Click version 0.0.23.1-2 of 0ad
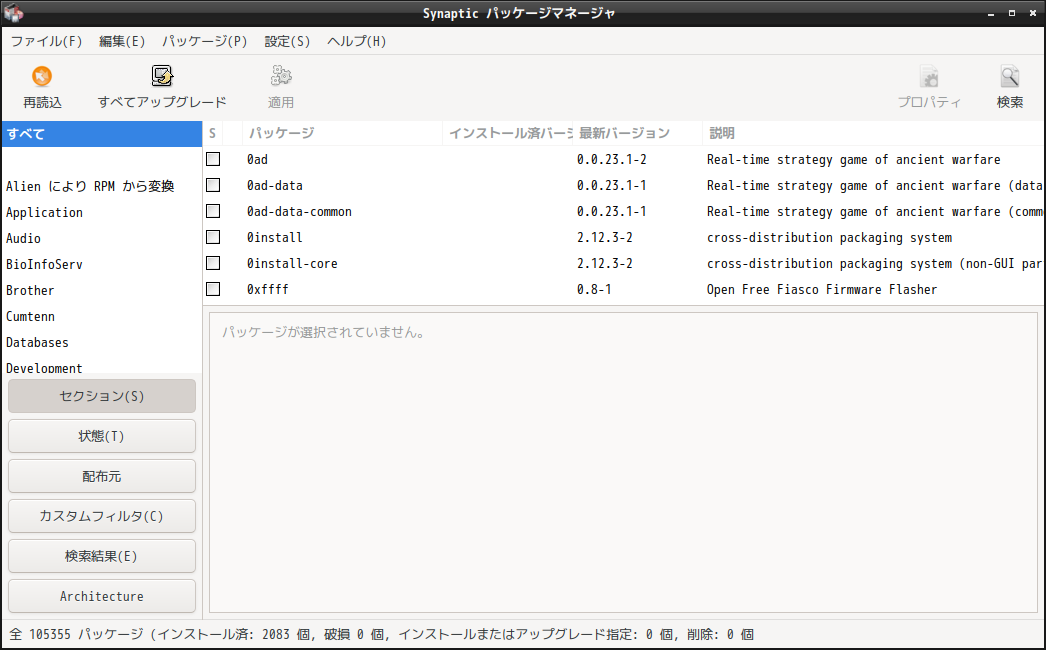Image resolution: width=1046 pixels, height=650 pixels. pyautogui.click(x=612, y=159)
